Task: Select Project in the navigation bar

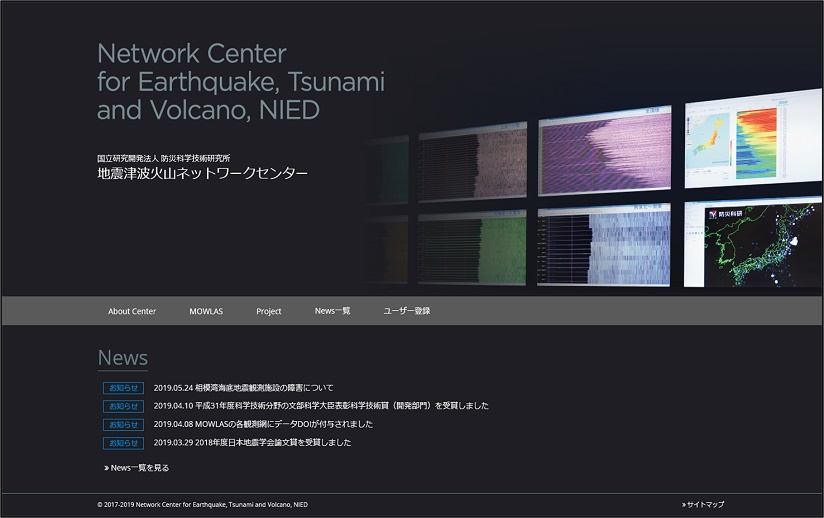Action: click(x=269, y=311)
